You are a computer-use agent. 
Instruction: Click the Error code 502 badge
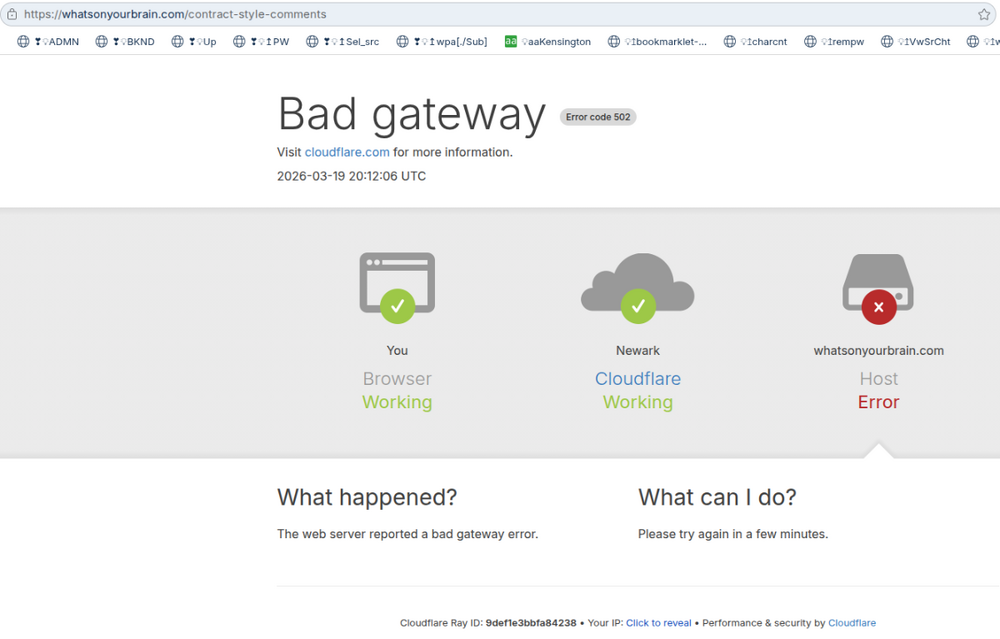tap(598, 117)
